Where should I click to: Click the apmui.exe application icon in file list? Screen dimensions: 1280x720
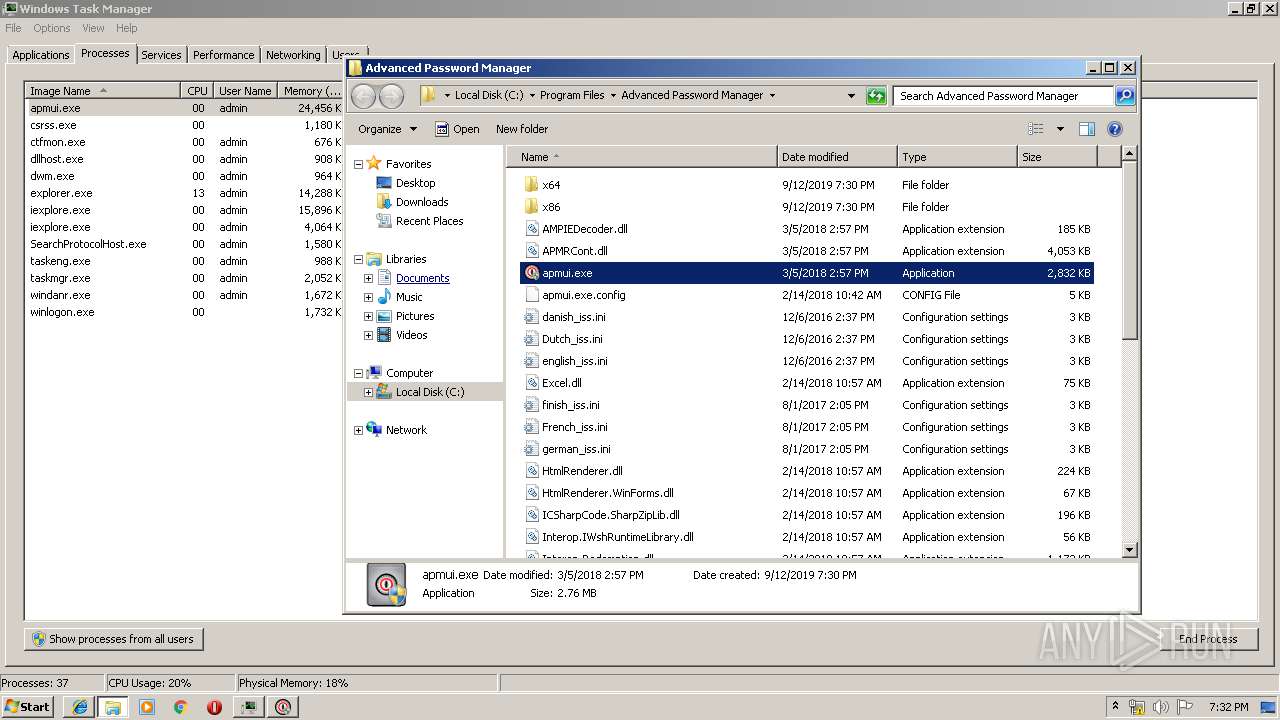[x=531, y=273]
